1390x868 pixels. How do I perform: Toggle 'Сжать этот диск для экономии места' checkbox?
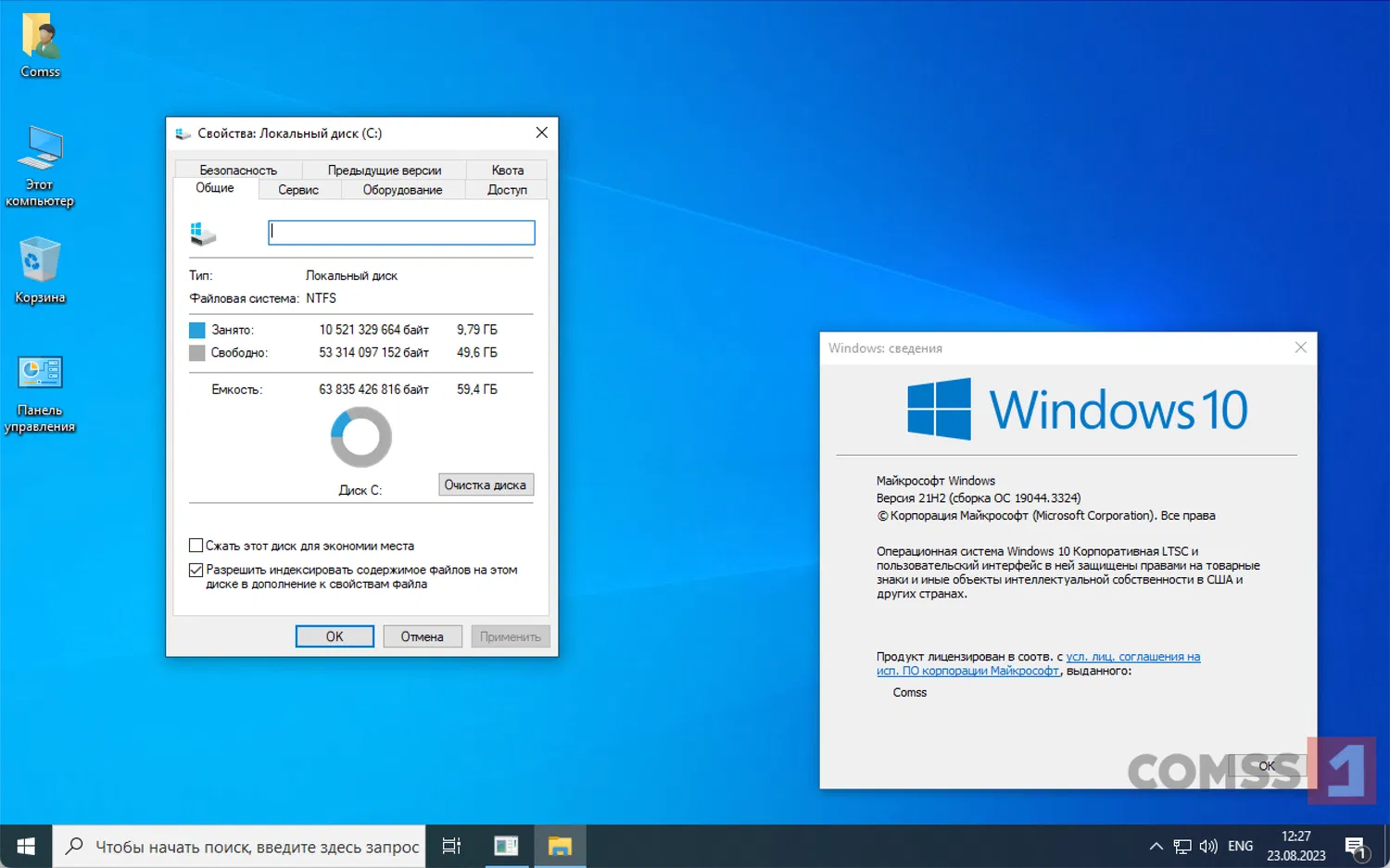tap(196, 546)
